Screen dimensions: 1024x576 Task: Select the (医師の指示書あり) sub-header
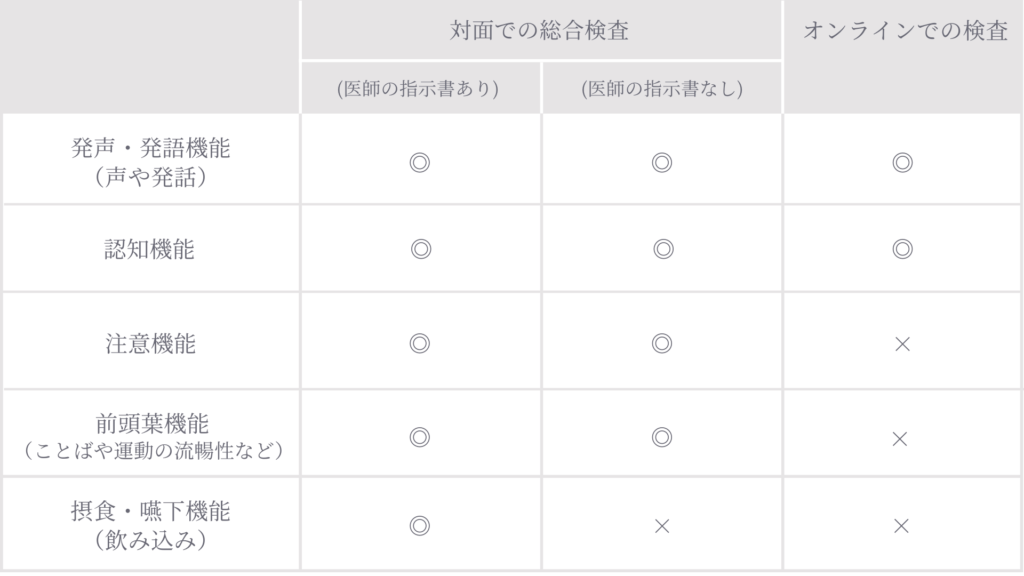[418, 89]
